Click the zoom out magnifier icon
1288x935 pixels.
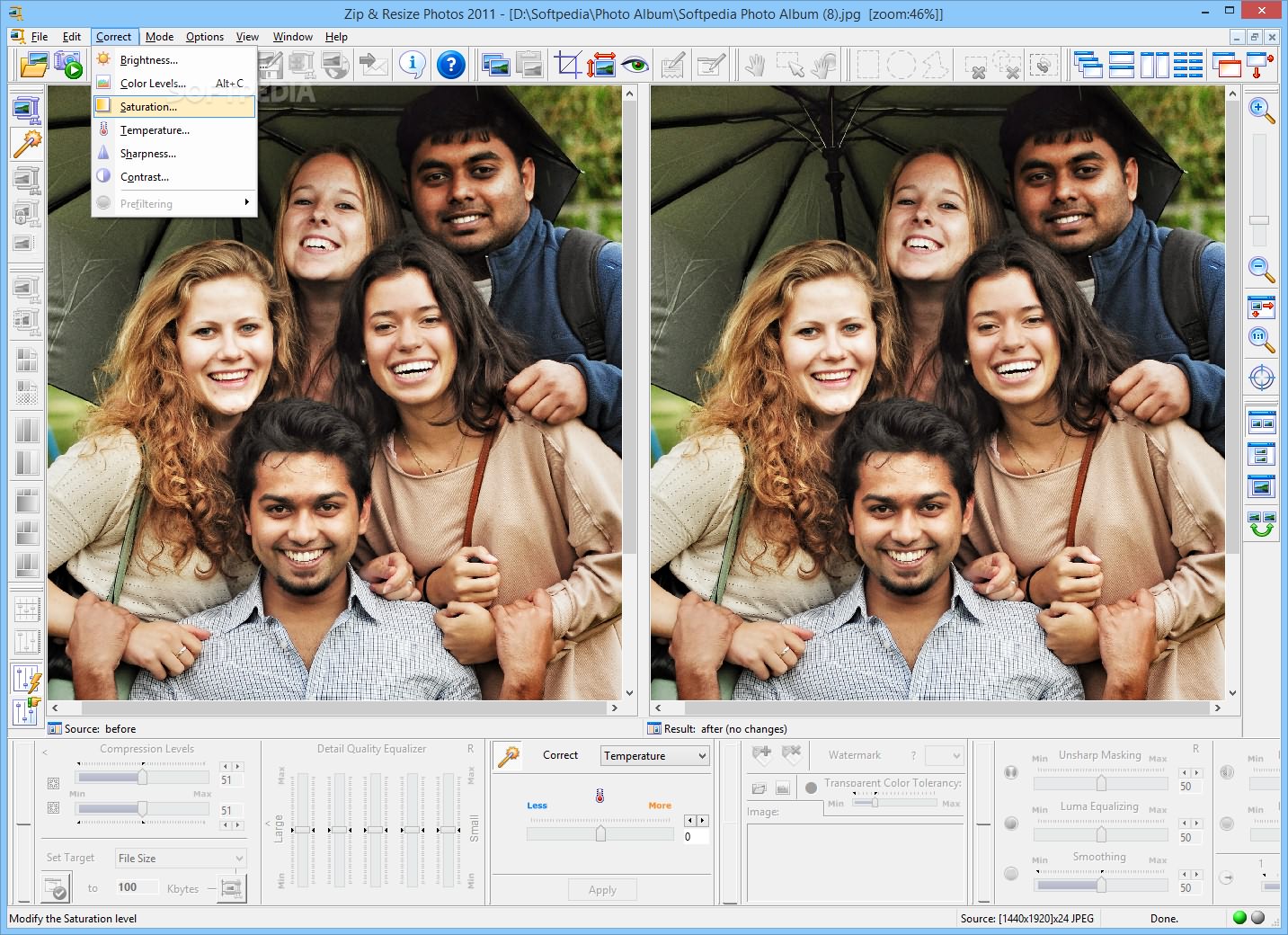point(1262,269)
